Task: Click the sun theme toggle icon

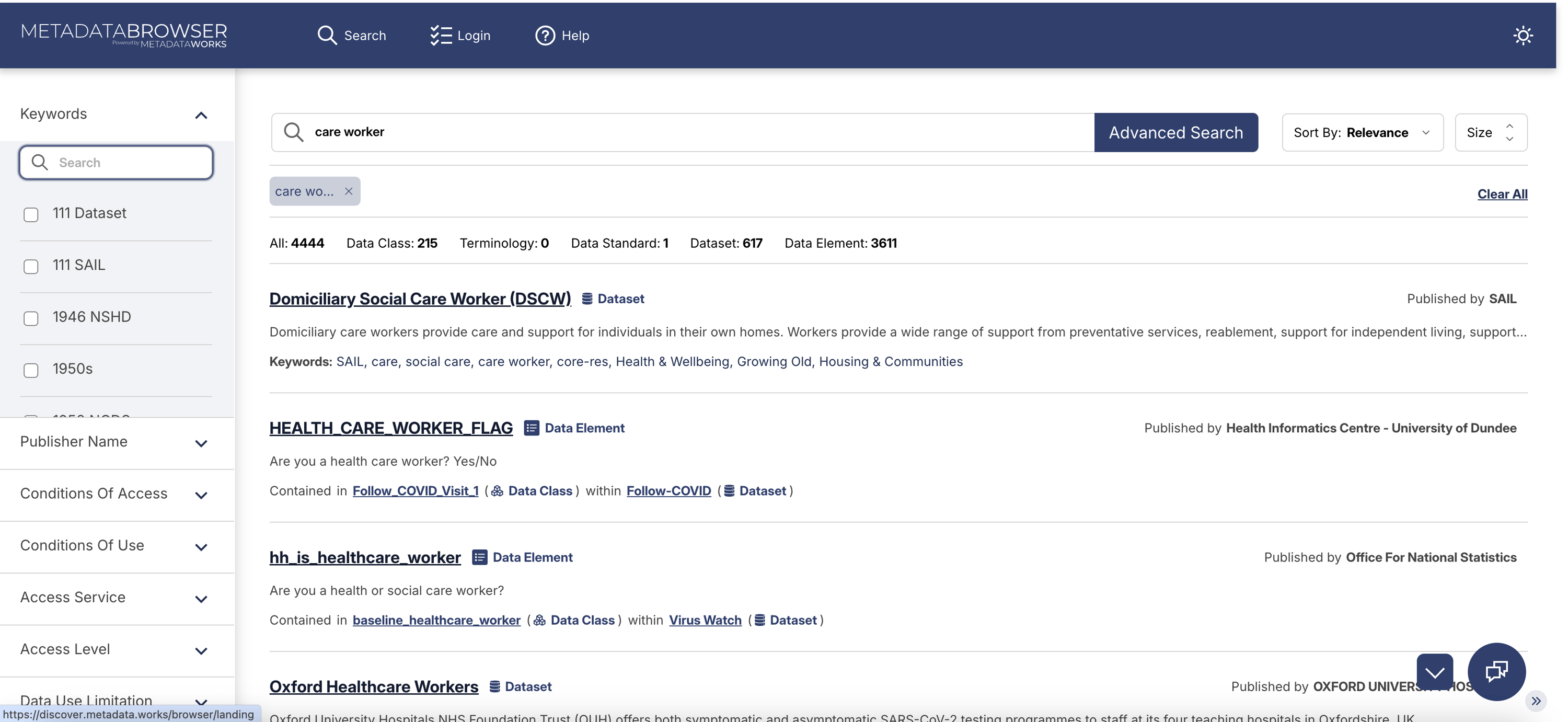Action: click(1523, 36)
